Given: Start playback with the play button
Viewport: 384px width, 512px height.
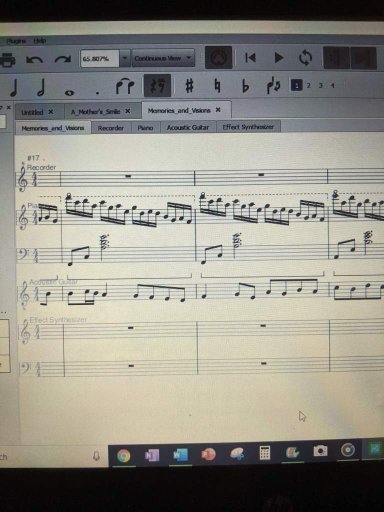Looking at the screenshot, I should point(279,58).
